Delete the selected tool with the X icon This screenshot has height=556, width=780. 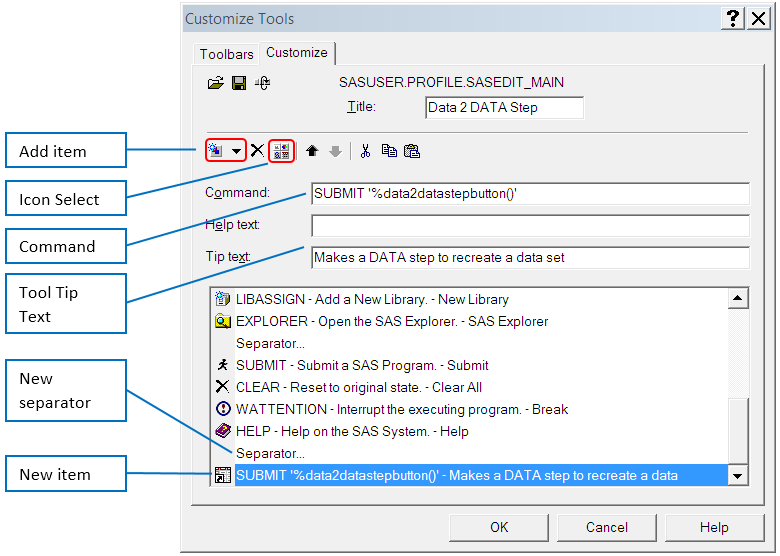257,151
